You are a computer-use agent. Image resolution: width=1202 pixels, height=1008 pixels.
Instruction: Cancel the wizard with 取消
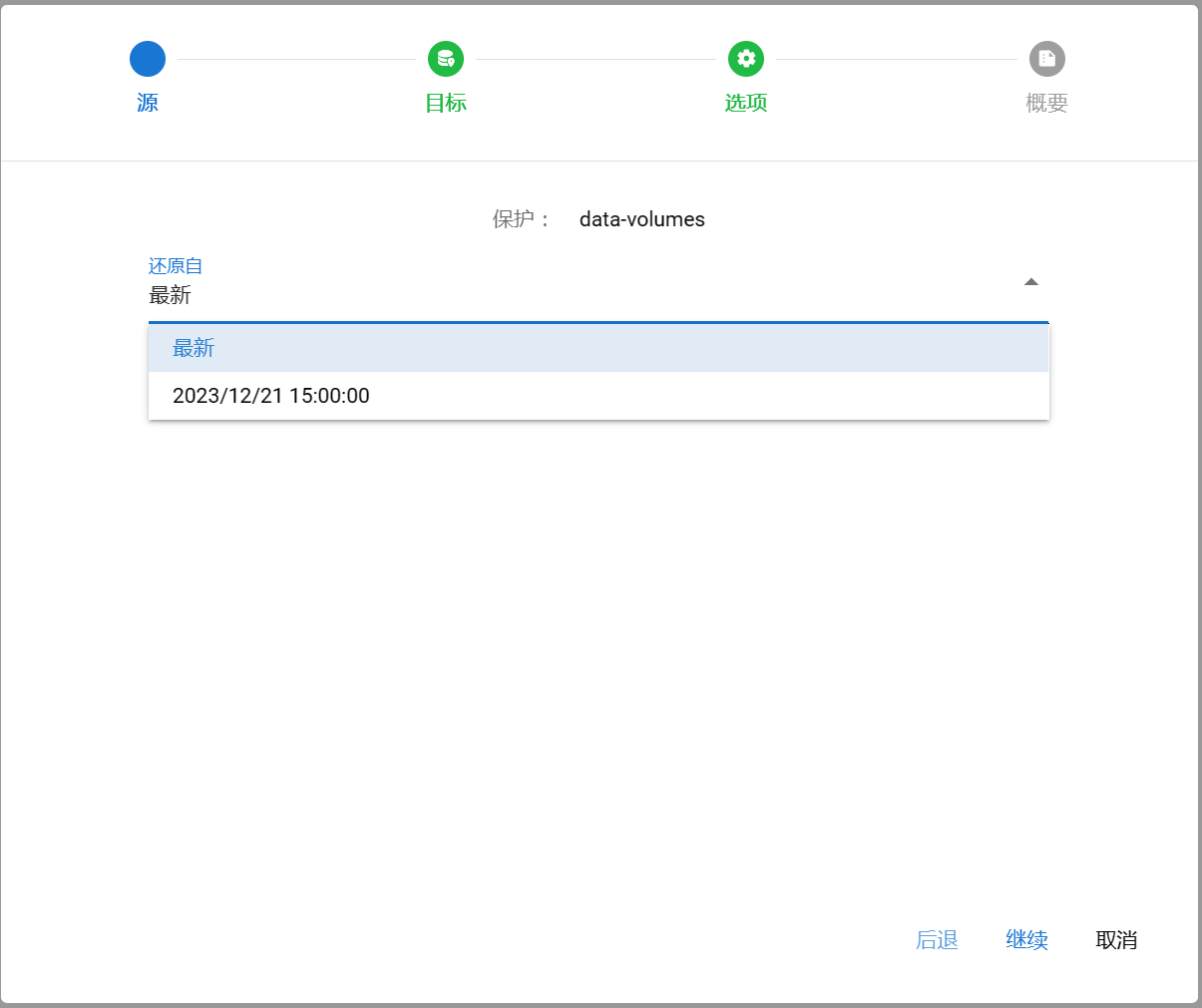click(1116, 940)
